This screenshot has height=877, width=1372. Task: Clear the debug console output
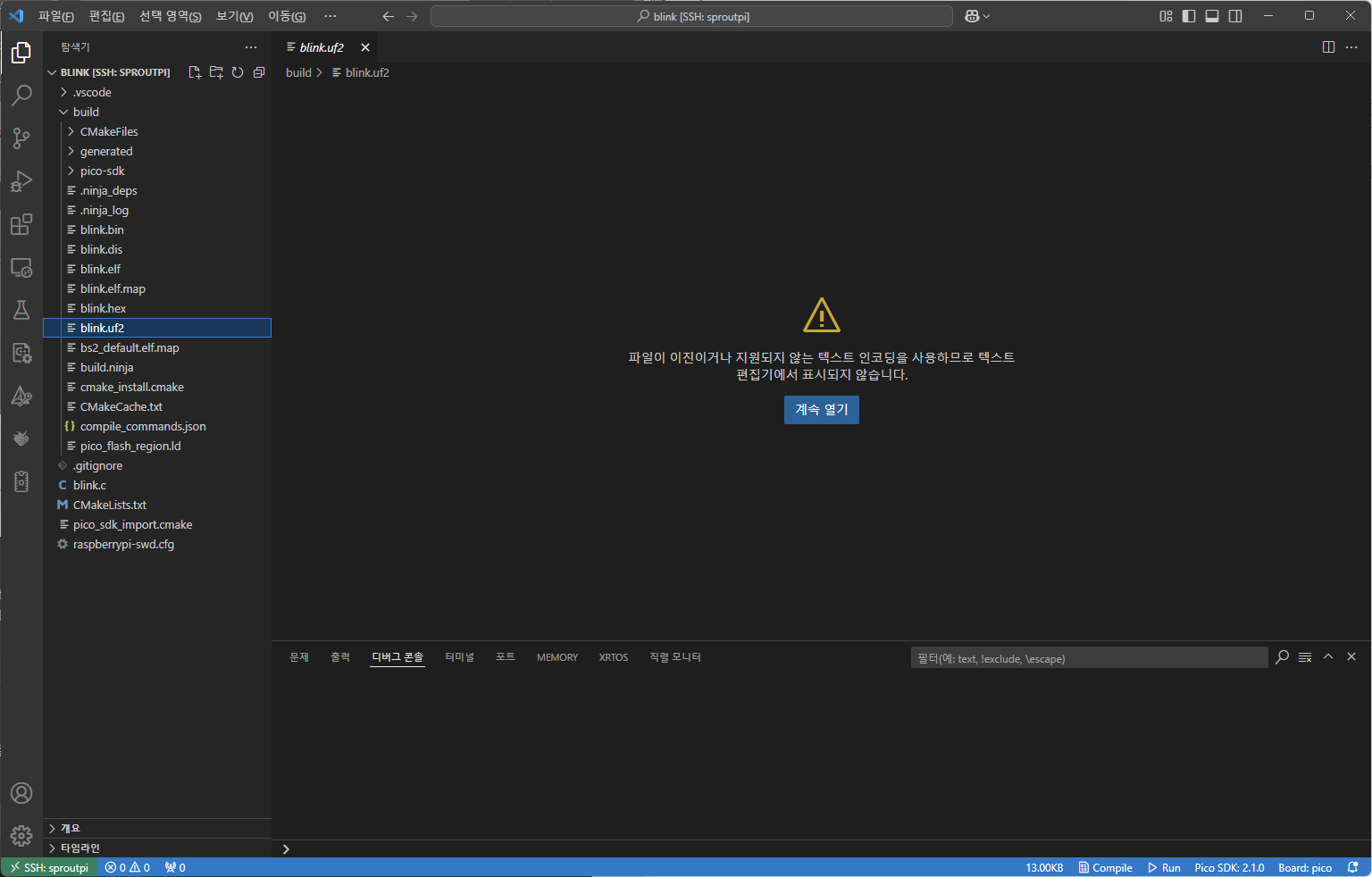coord(1305,657)
